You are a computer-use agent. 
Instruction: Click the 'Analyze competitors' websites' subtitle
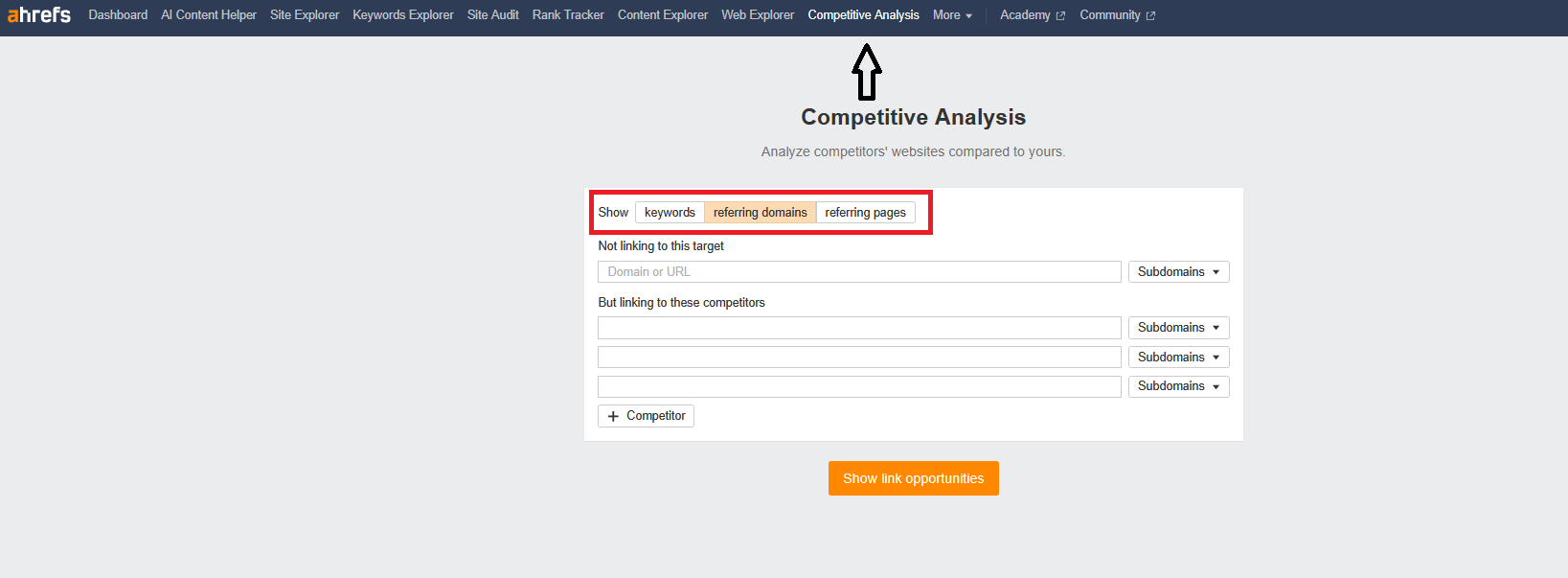pyautogui.click(x=913, y=151)
